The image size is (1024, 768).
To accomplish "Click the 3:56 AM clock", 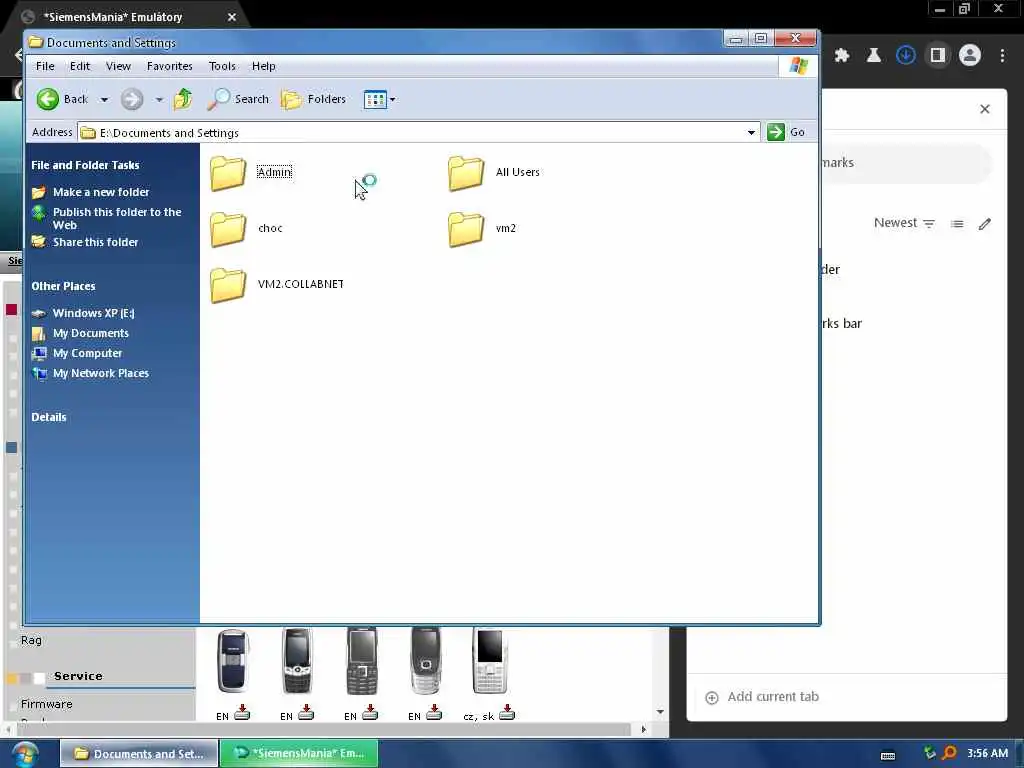I will (987, 753).
